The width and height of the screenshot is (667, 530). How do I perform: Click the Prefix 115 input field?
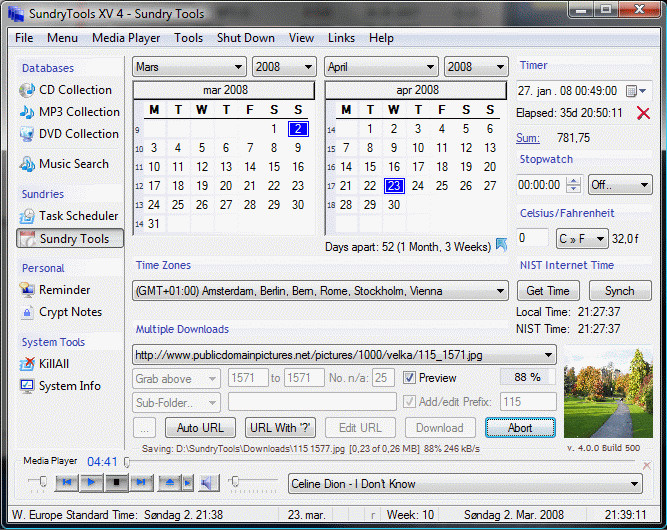pos(528,402)
